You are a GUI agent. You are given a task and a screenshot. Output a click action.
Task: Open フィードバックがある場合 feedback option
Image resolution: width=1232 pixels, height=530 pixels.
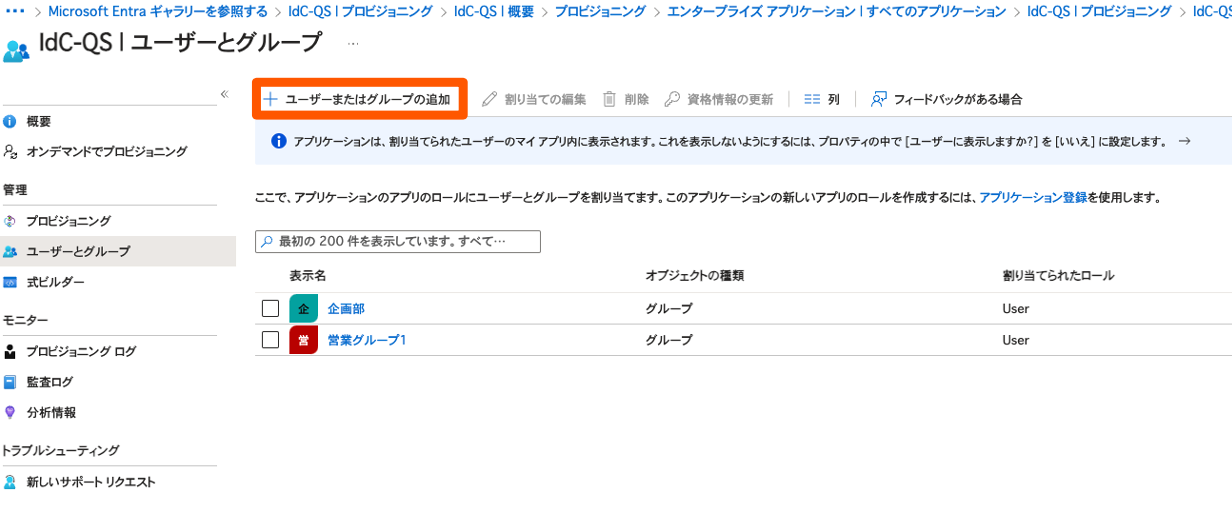click(946, 100)
